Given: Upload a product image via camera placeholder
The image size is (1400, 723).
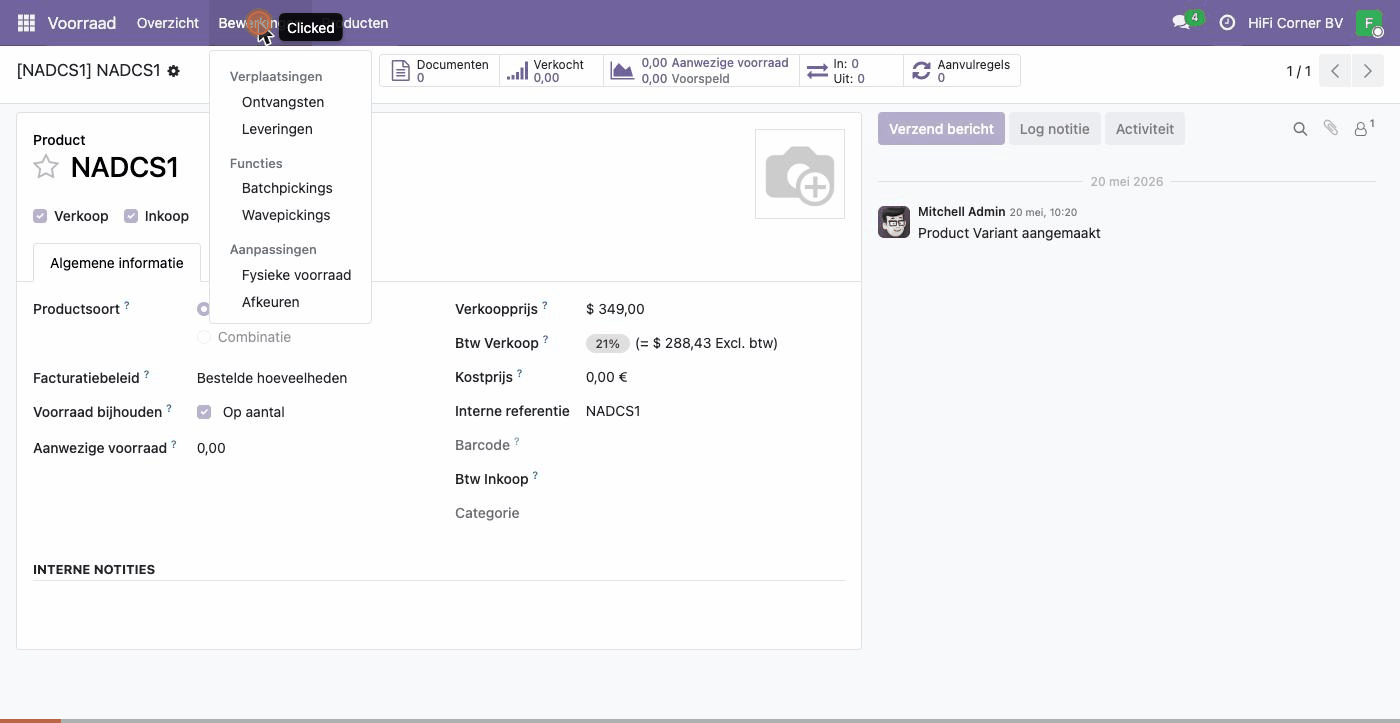Looking at the screenshot, I should (x=800, y=174).
